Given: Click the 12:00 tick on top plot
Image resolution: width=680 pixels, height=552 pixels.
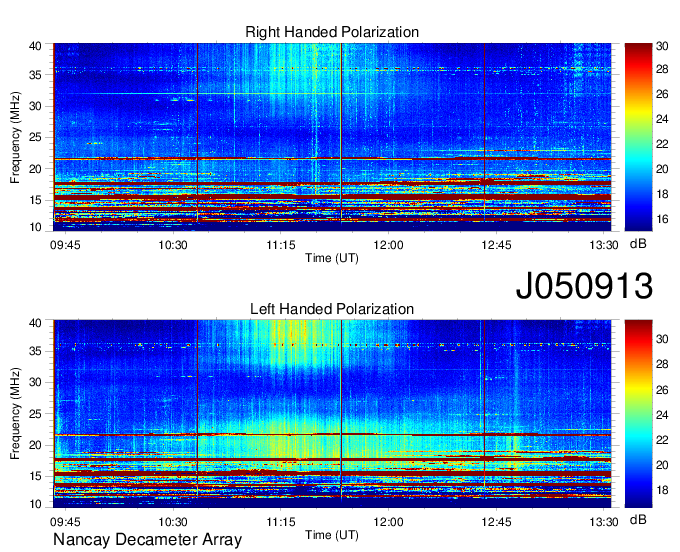Looking at the screenshot, I should 389,245.
